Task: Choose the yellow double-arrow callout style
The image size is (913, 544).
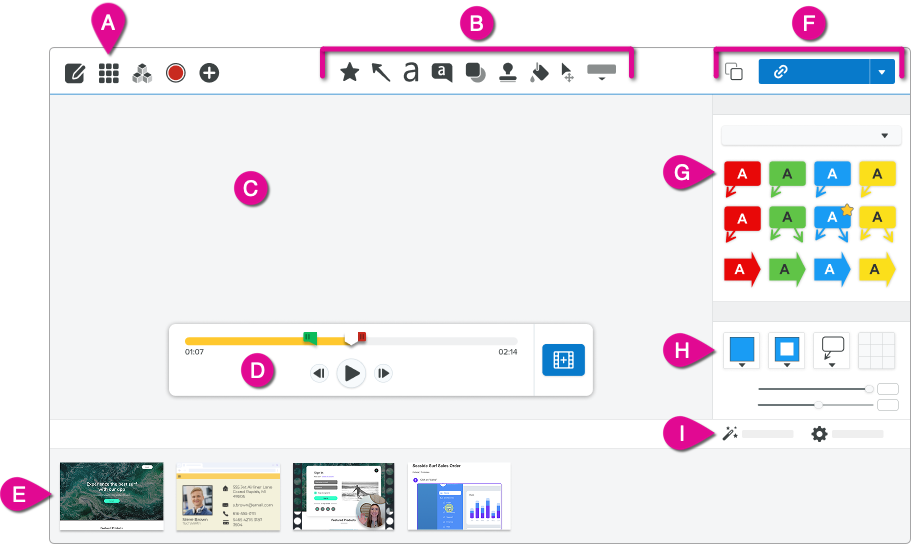Action: tap(877, 224)
